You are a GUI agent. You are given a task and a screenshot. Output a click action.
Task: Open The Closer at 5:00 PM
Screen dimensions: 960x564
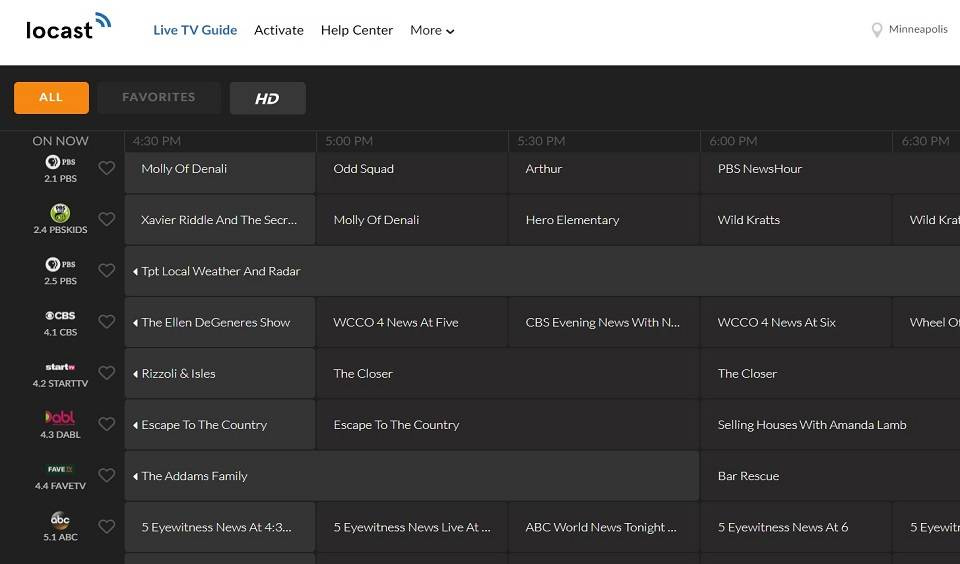pyautogui.click(x=508, y=374)
